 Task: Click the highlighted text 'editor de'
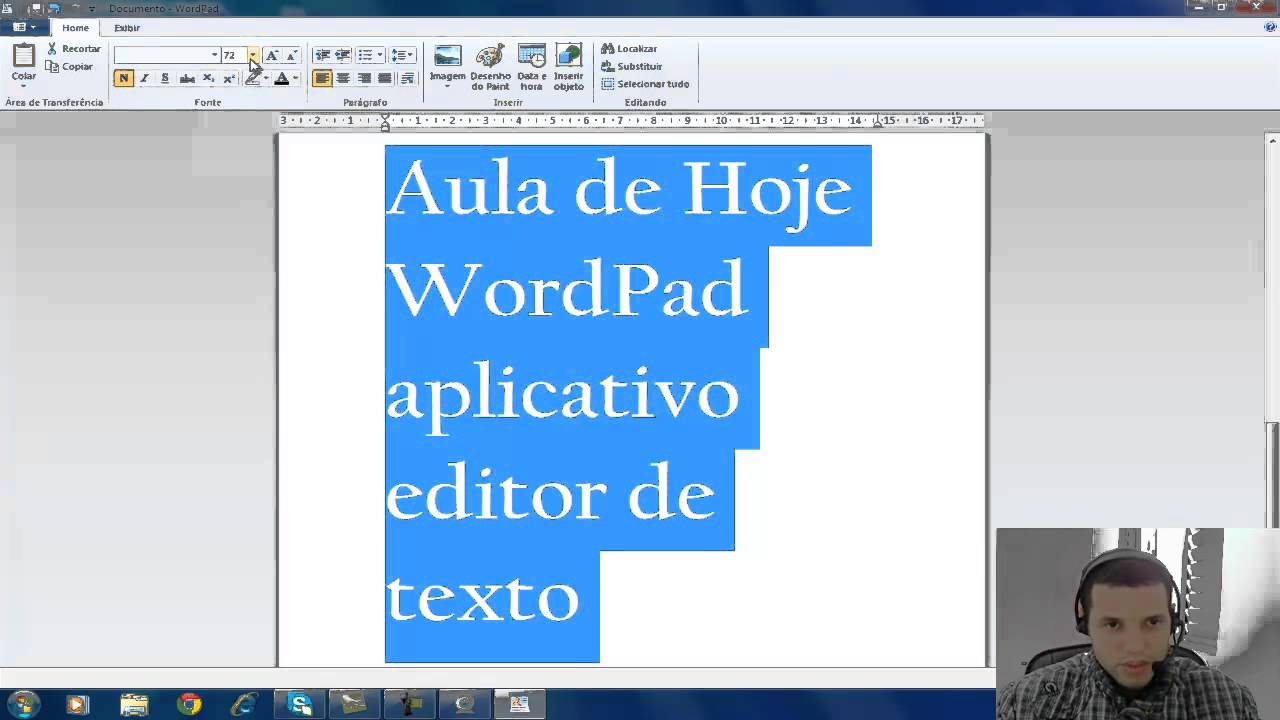pos(550,491)
